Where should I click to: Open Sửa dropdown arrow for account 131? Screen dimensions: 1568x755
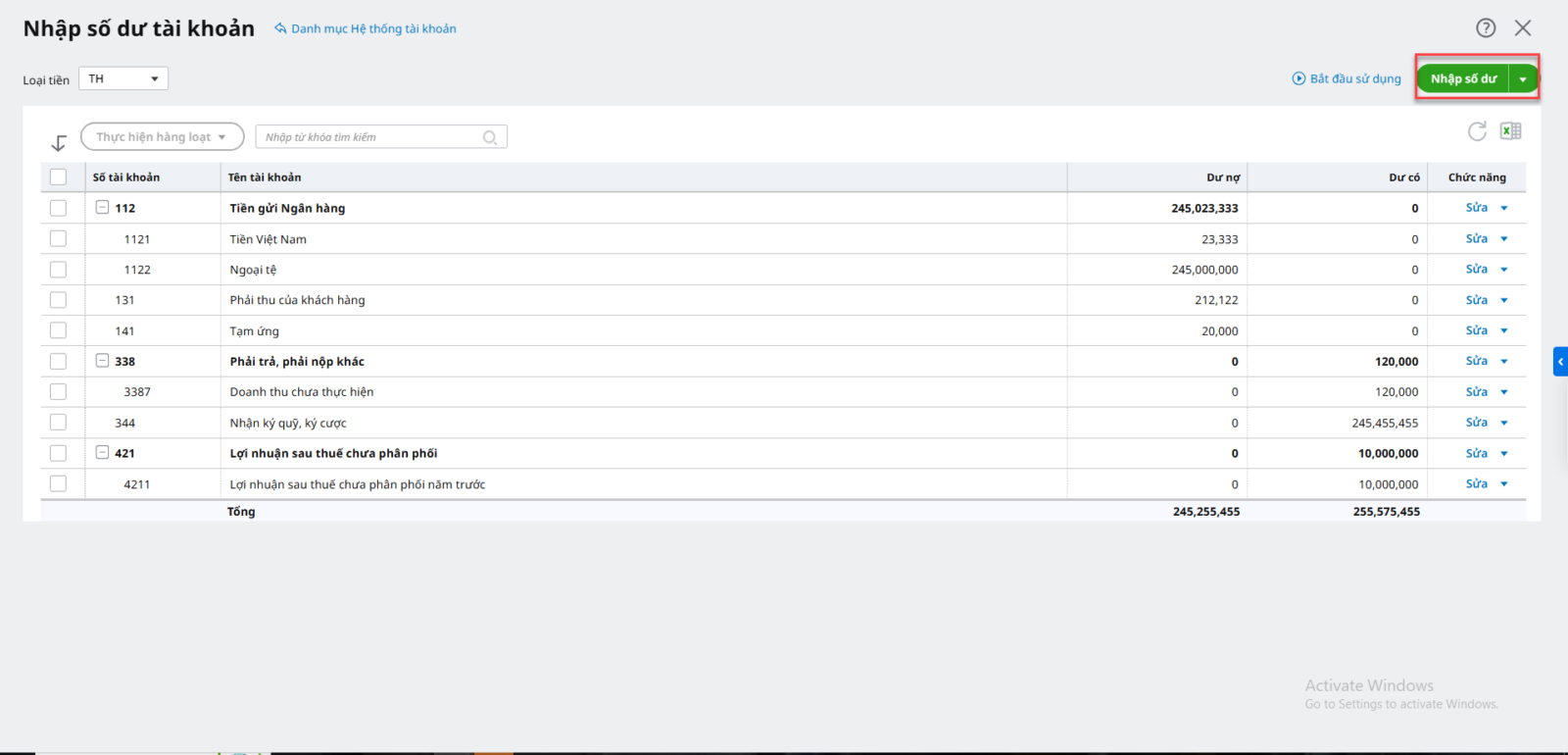(x=1504, y=300)
